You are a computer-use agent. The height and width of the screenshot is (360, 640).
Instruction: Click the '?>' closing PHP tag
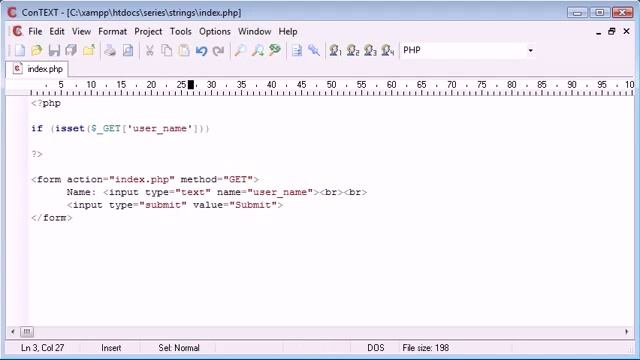click(37, 154)
